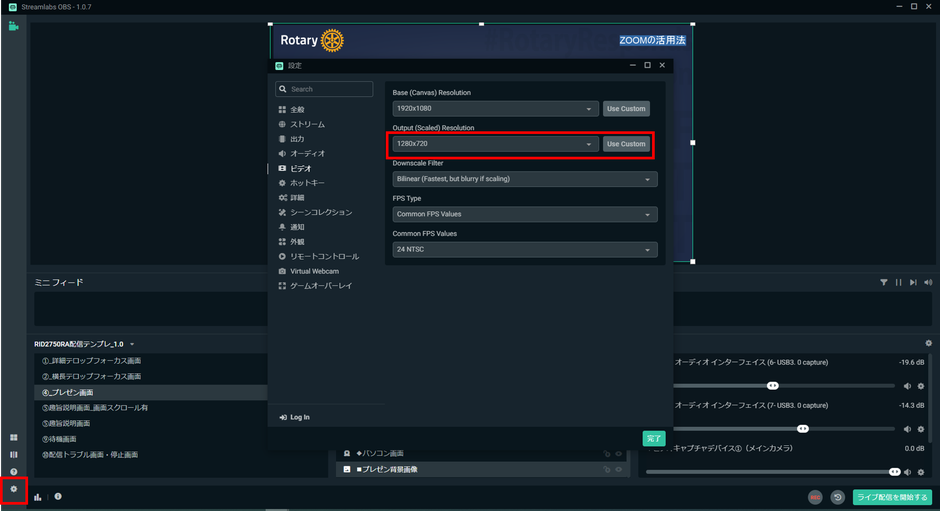Open the FPS Type dropdown
Screen dimensions: 940x511
pyautogui.click(x=525, y=214)
